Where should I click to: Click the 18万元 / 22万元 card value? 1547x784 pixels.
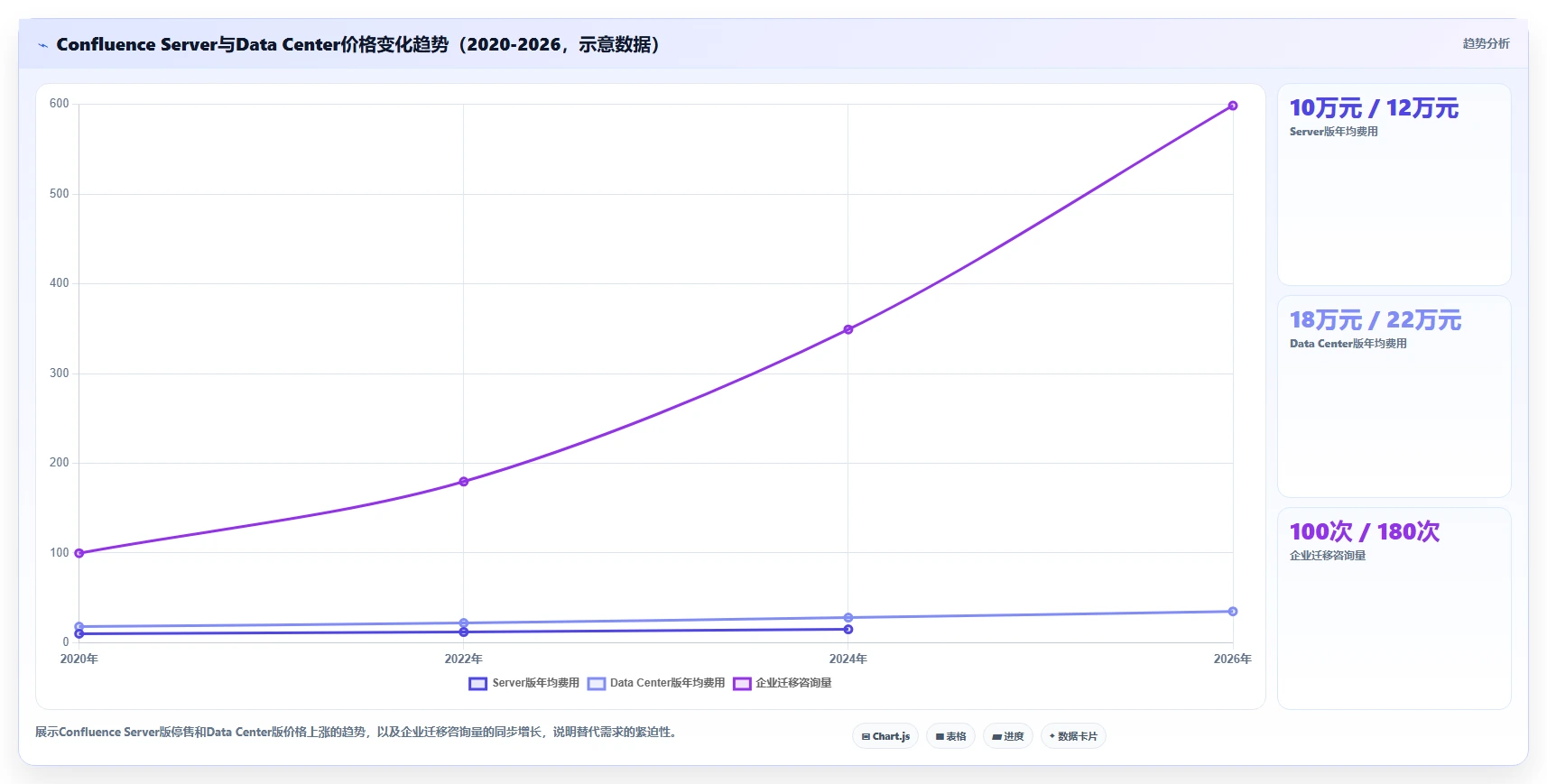tap(1376, 320)
